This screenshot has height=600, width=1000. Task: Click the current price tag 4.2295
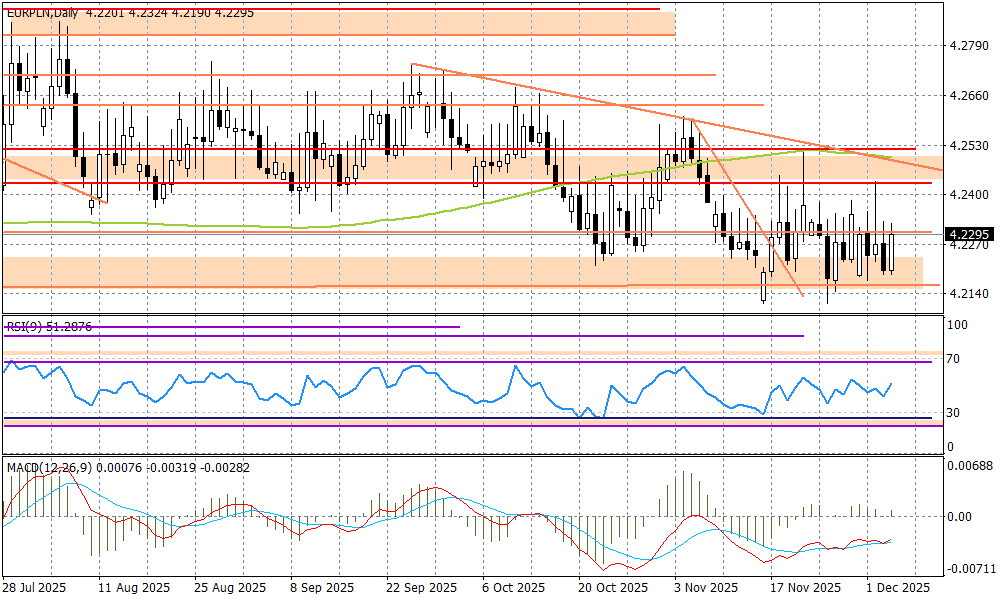click(x=968, y=234)
